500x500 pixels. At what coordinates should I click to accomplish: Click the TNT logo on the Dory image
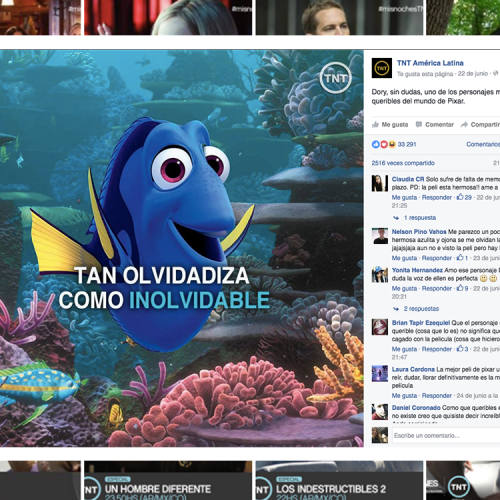335,78
